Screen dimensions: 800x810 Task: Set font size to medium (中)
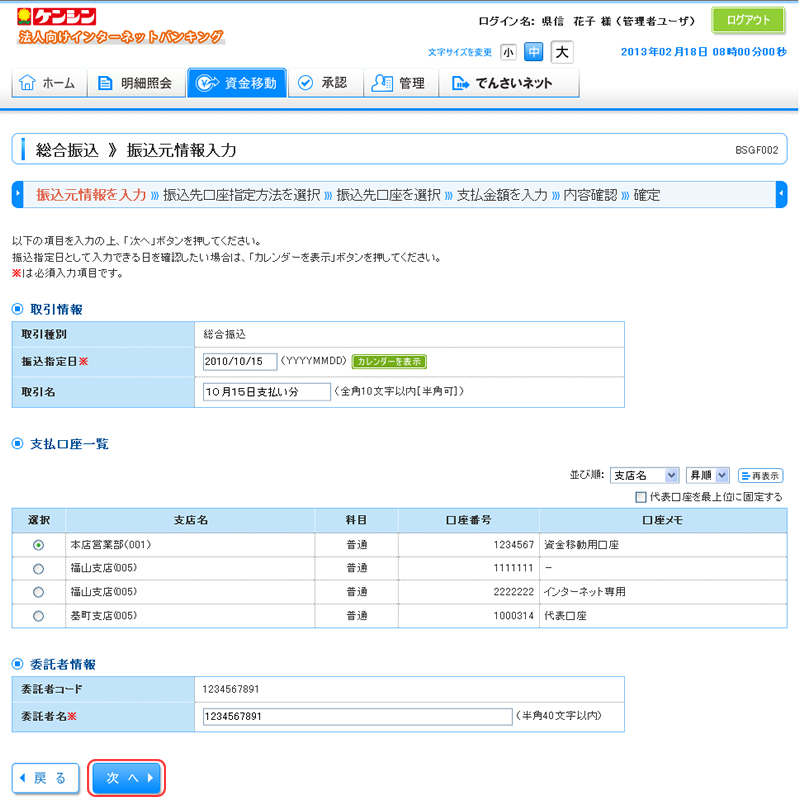(x=534, y=52)
